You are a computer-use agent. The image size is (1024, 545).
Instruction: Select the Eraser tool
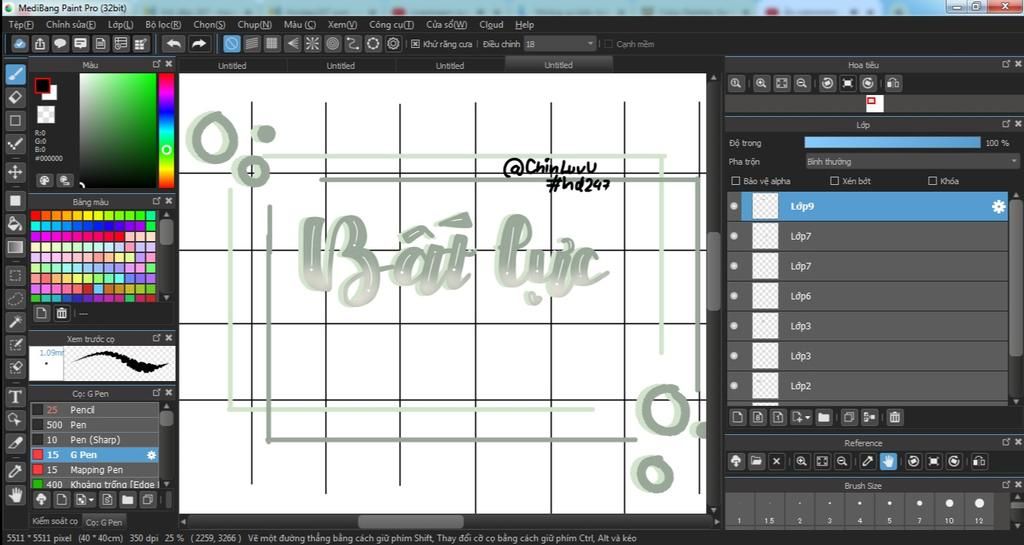click(15, 97)
